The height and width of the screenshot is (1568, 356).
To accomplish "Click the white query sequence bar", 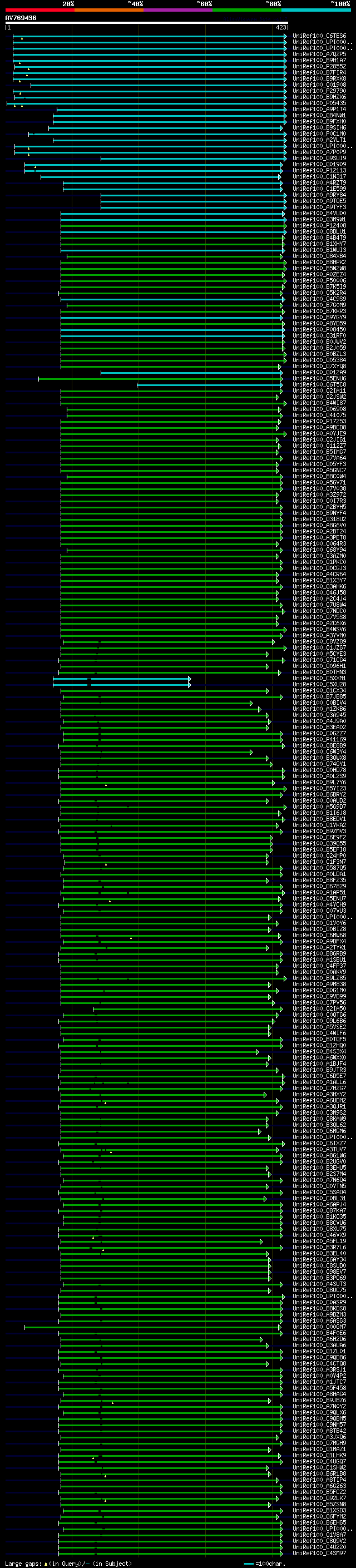I will point(147,22).
